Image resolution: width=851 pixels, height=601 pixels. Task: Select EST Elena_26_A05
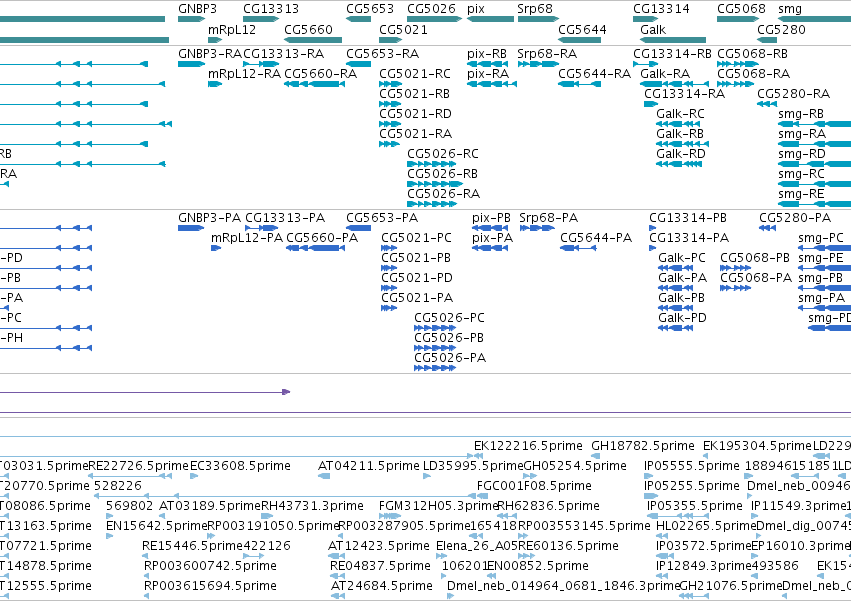(477, 546)
